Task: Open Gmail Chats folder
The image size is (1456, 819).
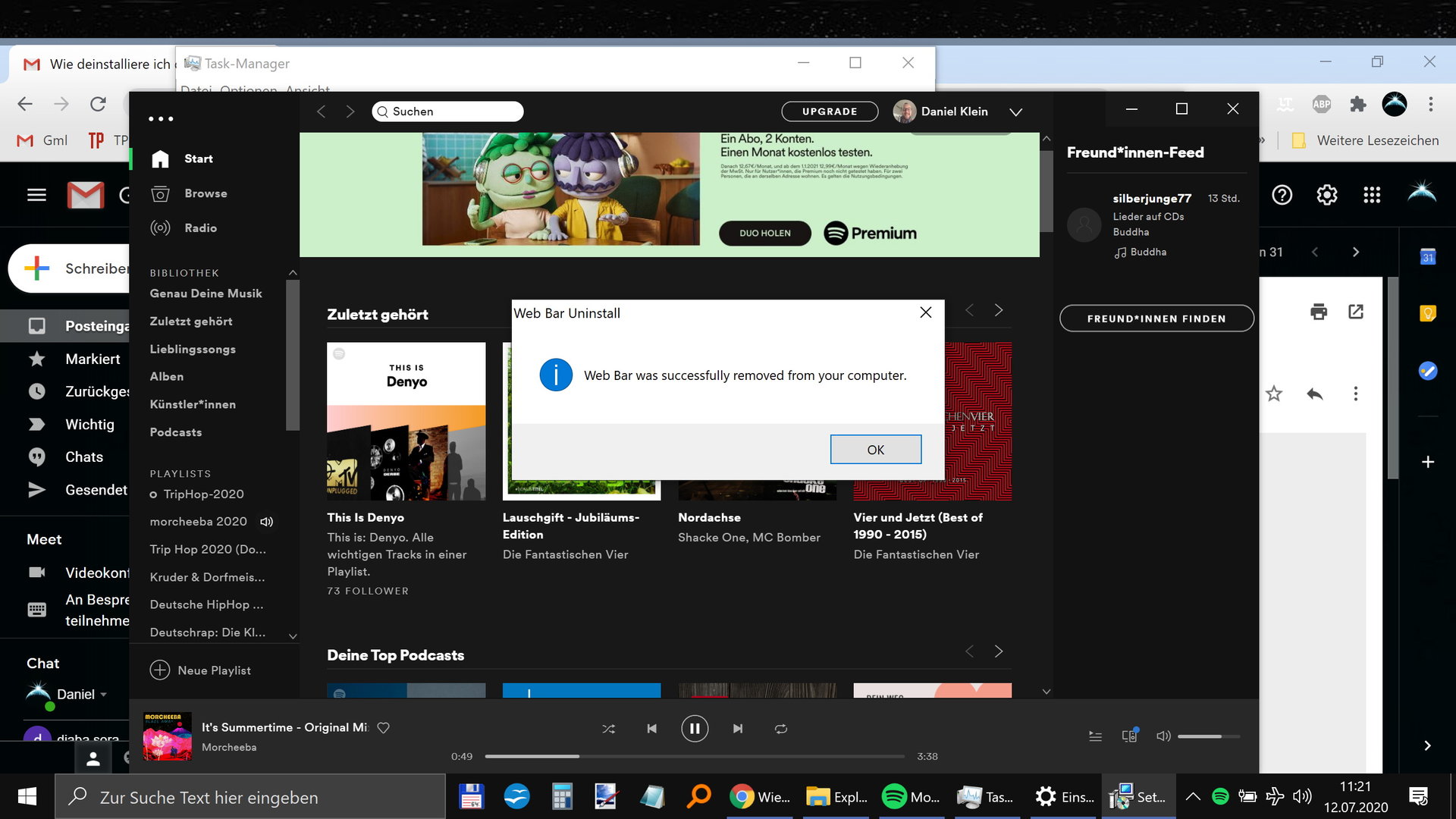Action: coord(83,457)
